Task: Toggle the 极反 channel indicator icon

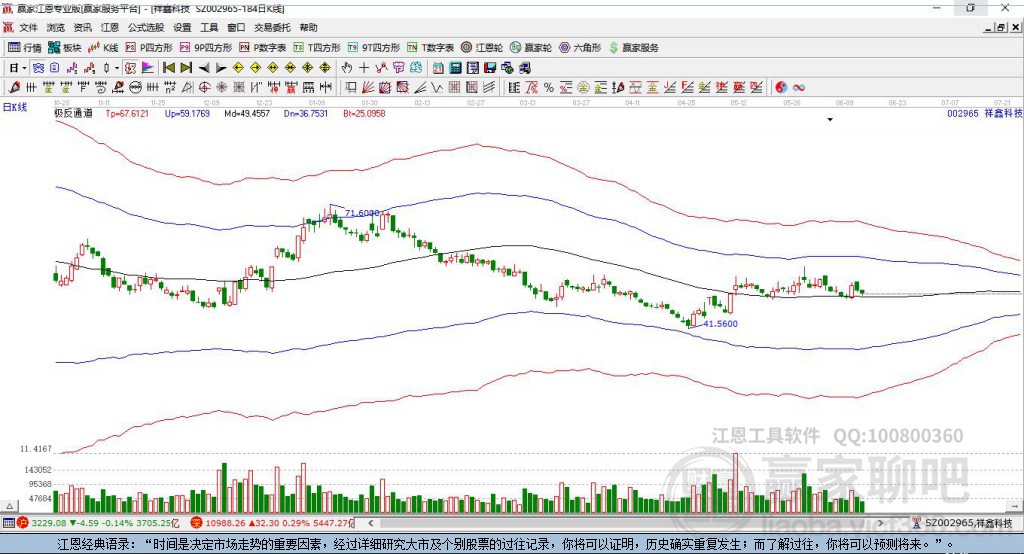Action: pyautogui.click(x=131, y=68)
